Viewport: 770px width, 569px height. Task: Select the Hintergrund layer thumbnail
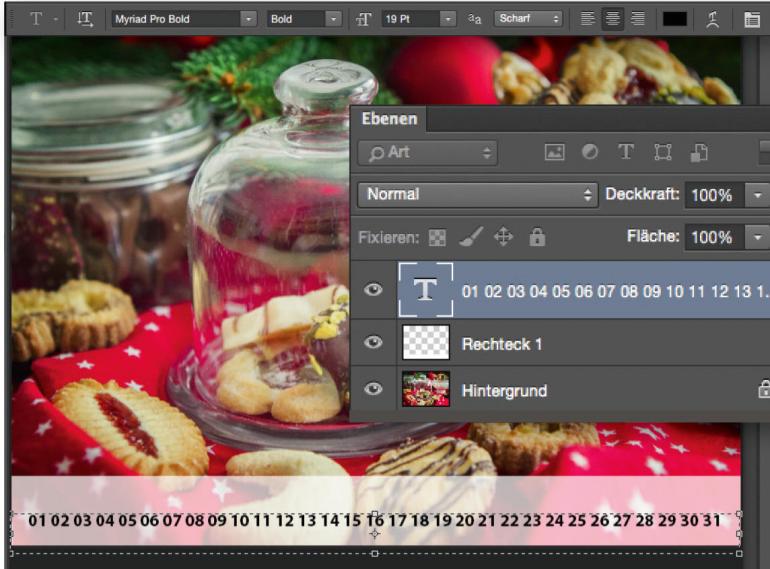(425, 389)
